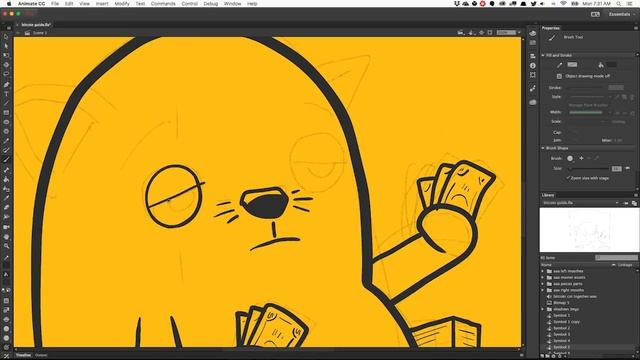This screenshot has width=640, height=360.
Task: Select the Paint Bucket tool
Action: tap(6, 179)
